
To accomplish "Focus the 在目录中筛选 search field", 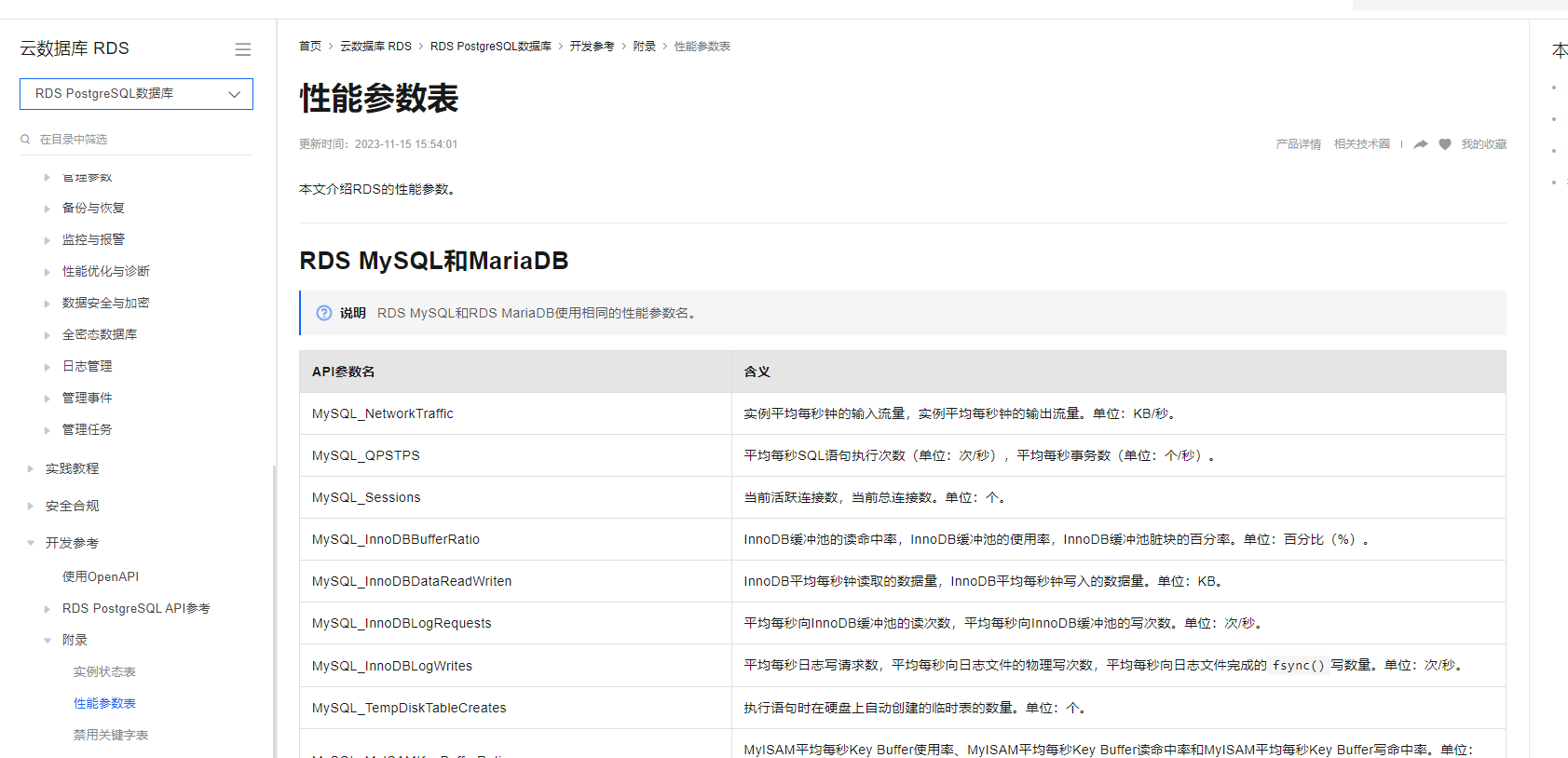I will [136, 140].
